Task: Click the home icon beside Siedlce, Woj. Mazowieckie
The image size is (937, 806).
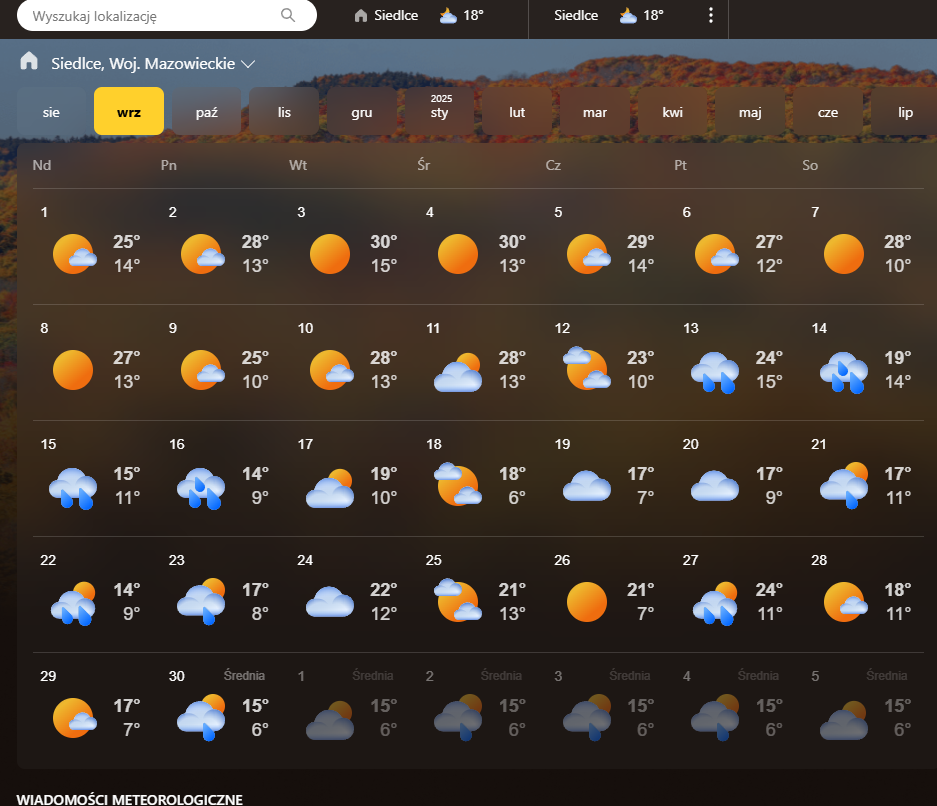Action: 29,62
